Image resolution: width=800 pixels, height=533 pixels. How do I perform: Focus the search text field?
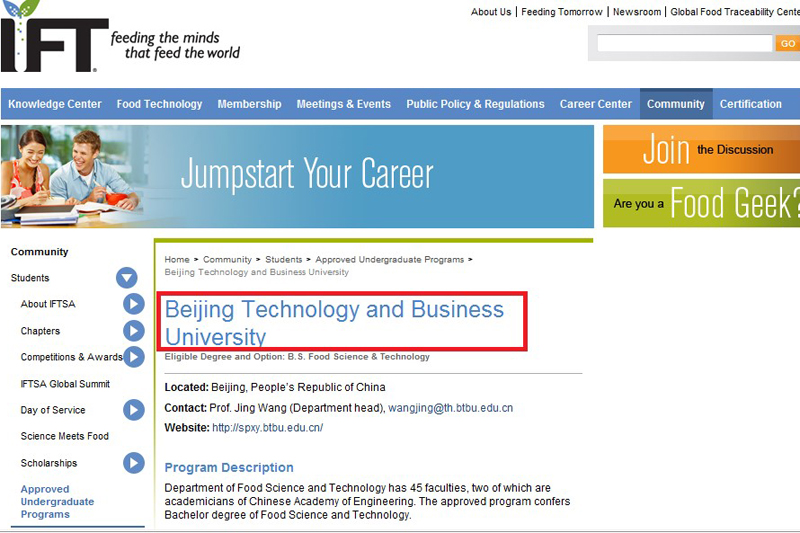684,43
